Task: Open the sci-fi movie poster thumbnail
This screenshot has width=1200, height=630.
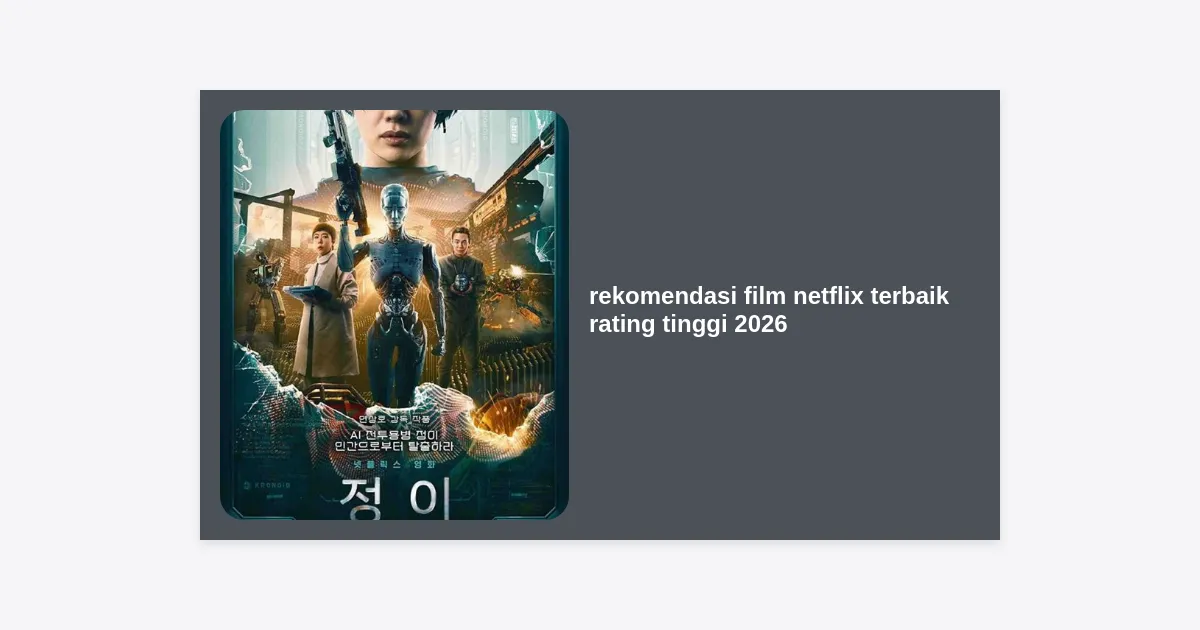Action: click(394, 315)
